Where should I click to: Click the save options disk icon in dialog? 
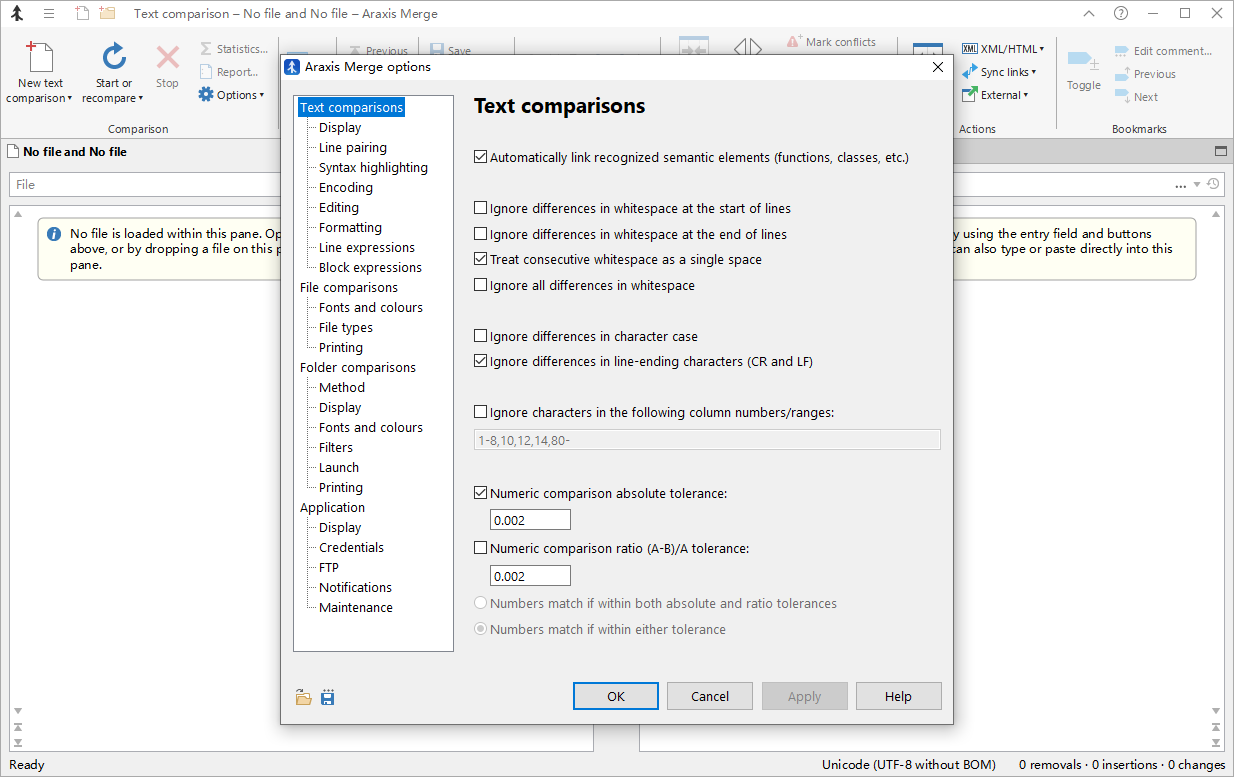pos(328,697)
